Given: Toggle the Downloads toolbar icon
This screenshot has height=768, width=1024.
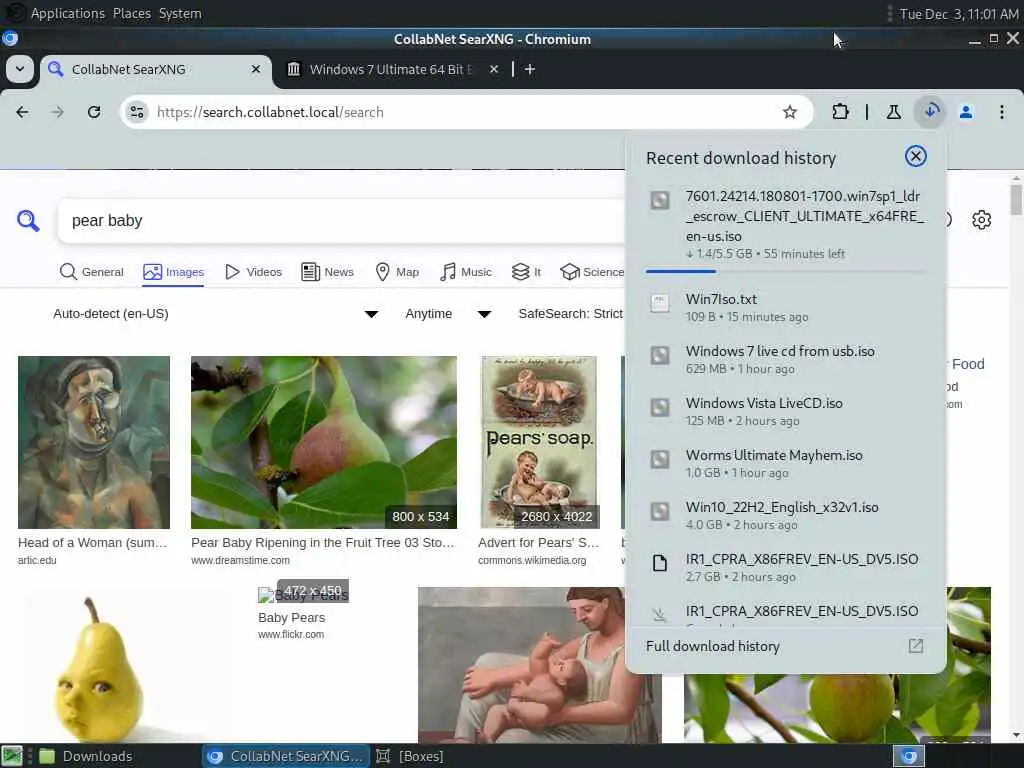Looking at the screenshot, I should (931, 112).
